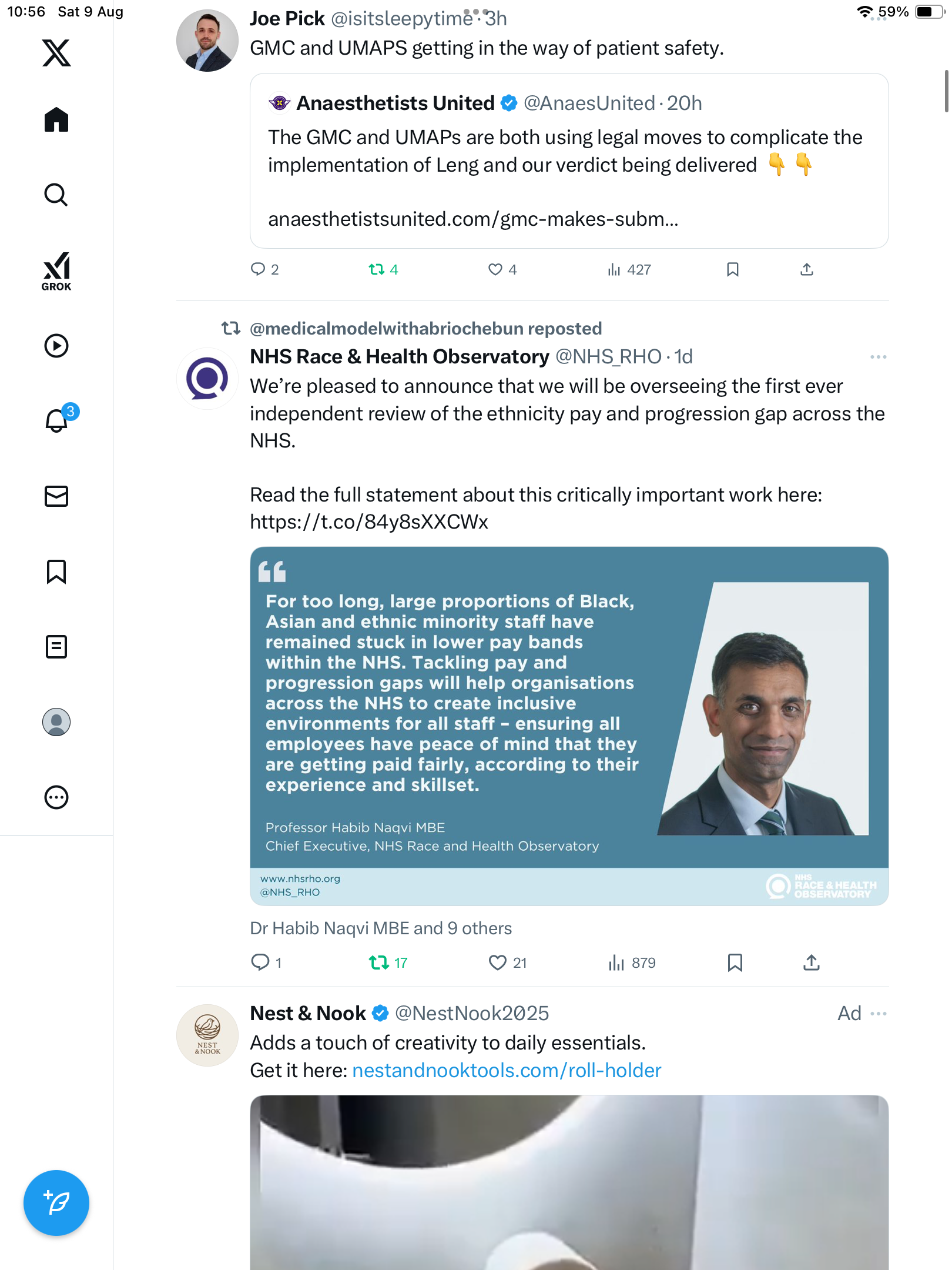Open notifications bell with 3 badge
Viewport: 952px width, 1270px height.
click(x=58, y=420)
